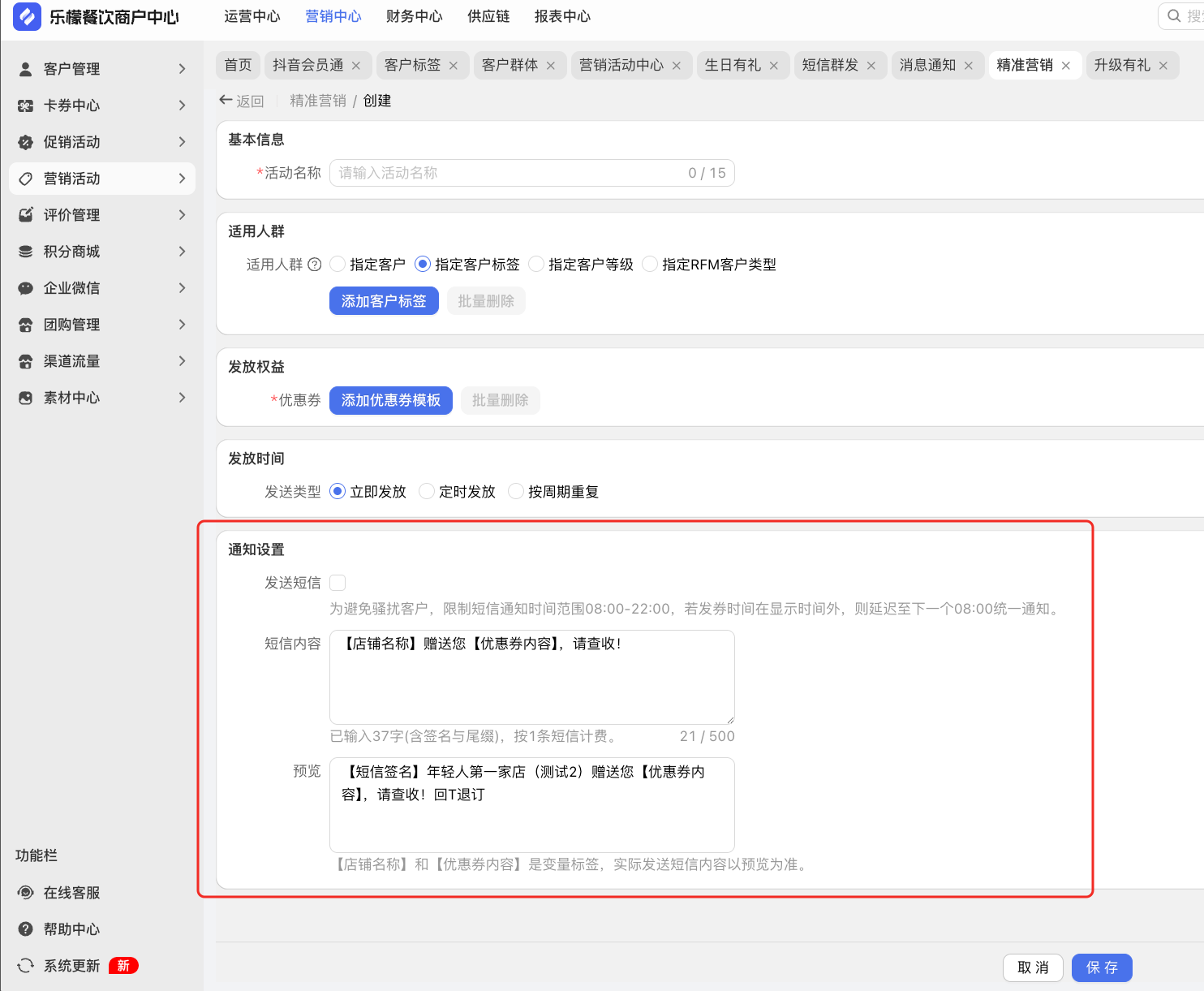
Task: Click the 卡券中心 ticket icon
Action: click(x=26, y=106)
